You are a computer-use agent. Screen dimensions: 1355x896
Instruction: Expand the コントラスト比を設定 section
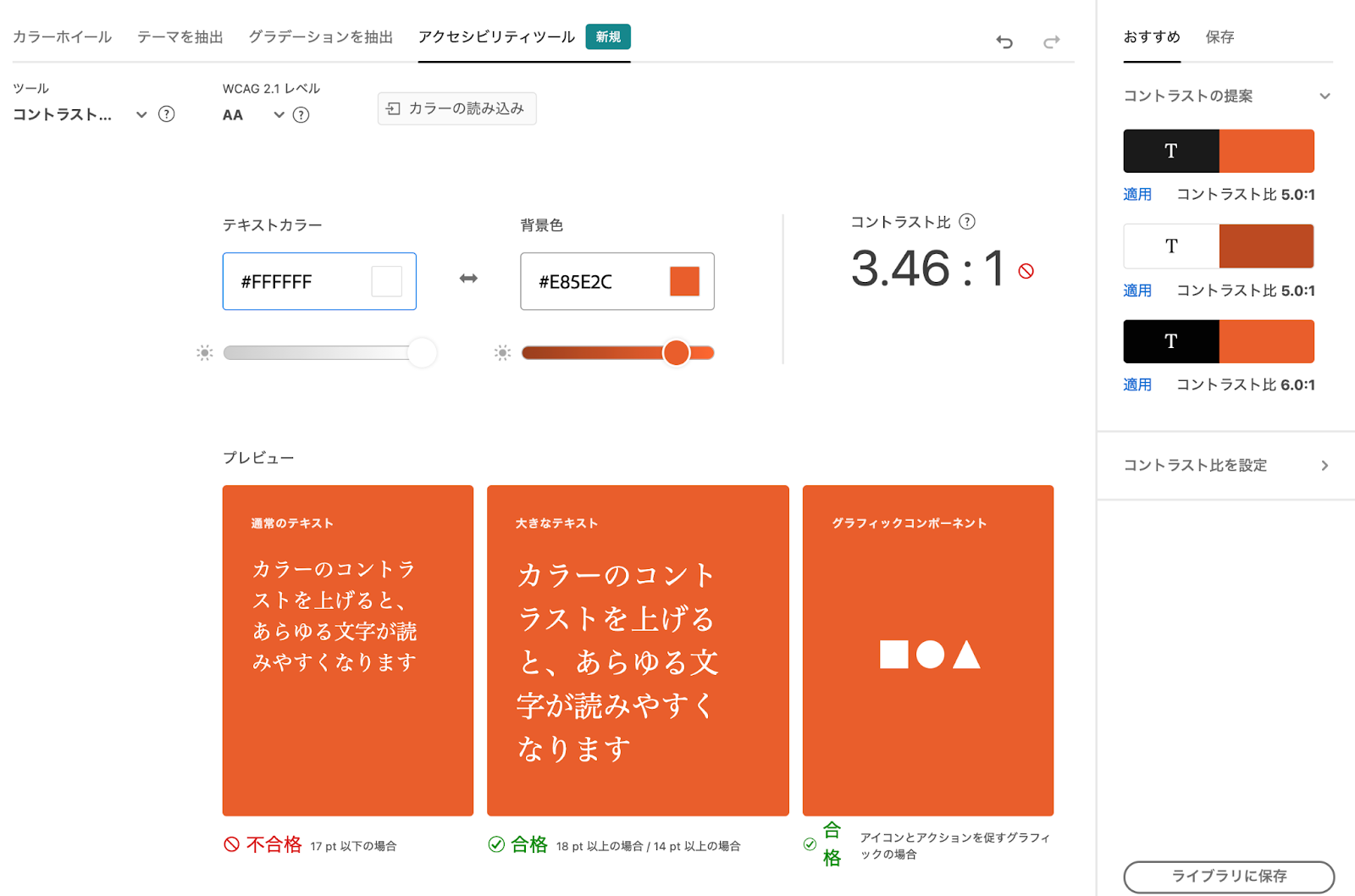[x=1325, y=465]
